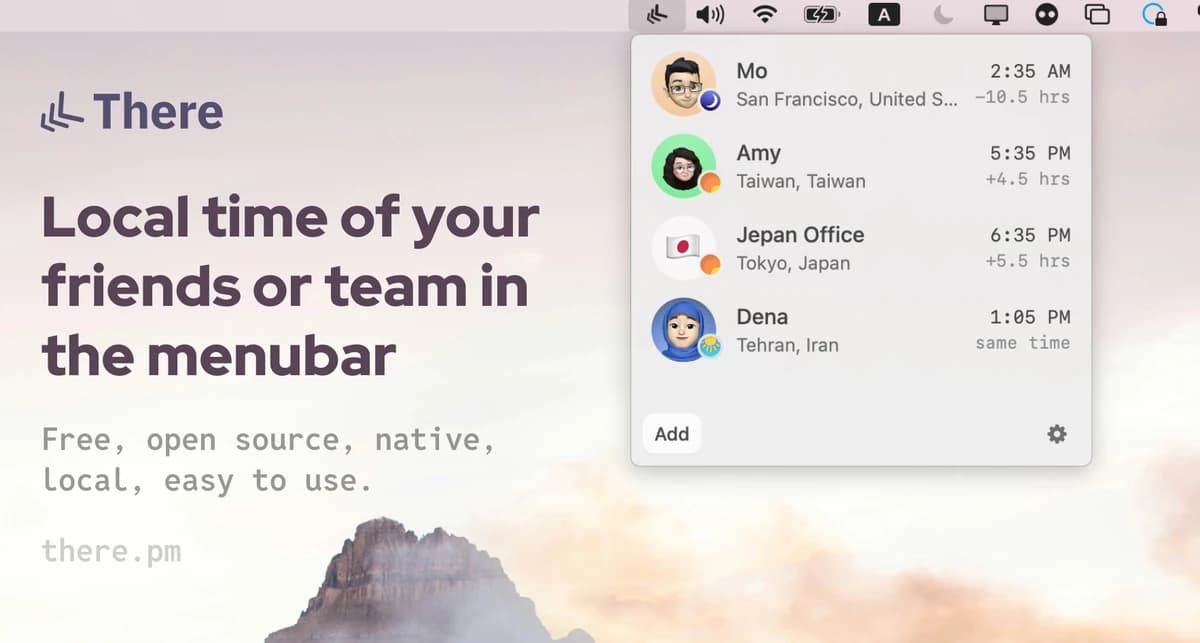Select the Amy Taiwan row
Screen dimensions: 1200x643
pos(860,166)
